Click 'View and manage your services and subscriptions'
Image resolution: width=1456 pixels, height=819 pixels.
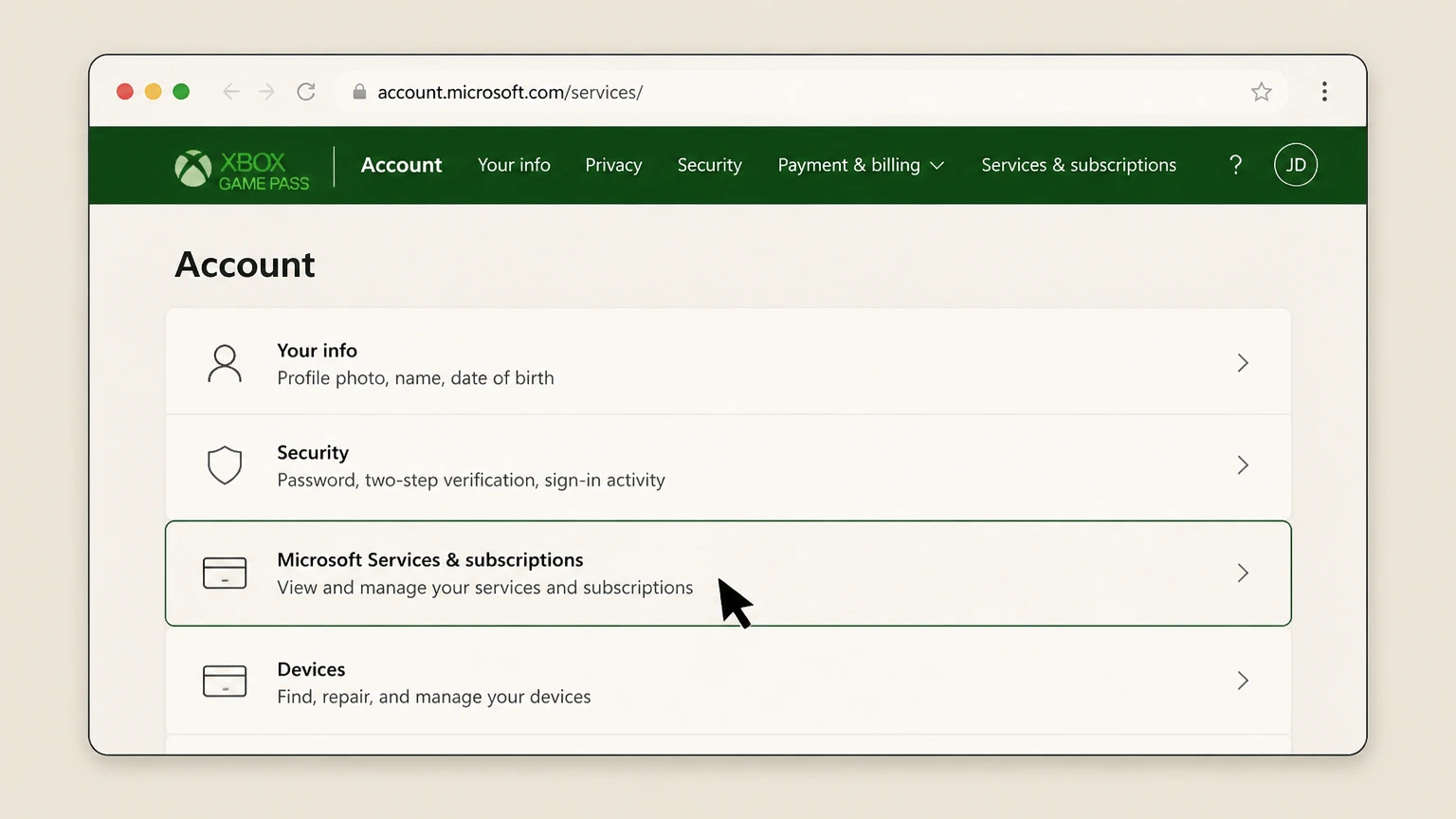click(x=485, y=588)
